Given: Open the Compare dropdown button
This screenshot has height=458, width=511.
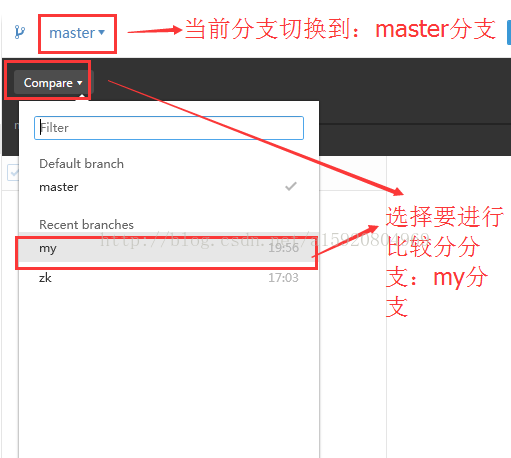Looking at the screenshot, I should (x=53, y=82).
